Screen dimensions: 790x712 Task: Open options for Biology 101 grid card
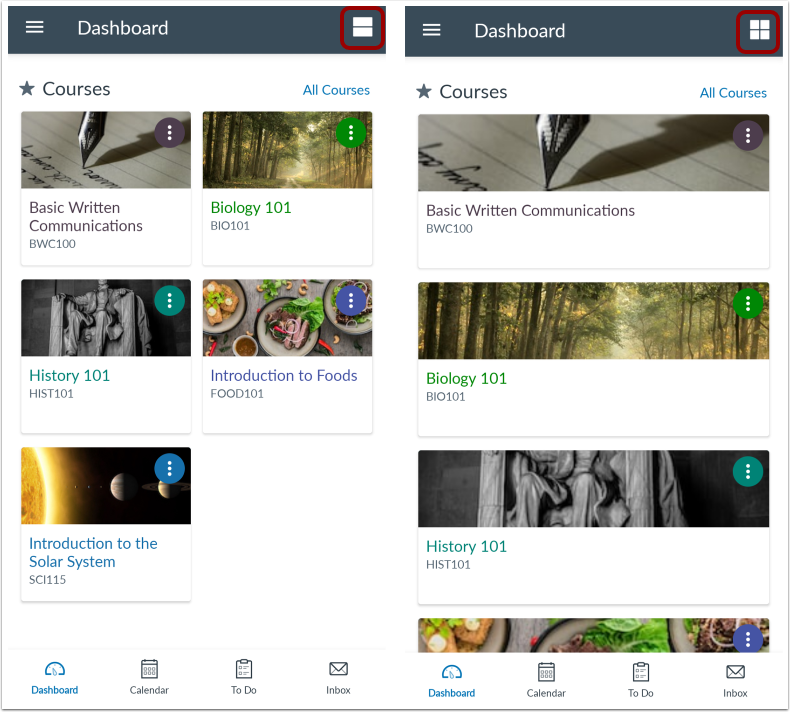tap(351, 133)
